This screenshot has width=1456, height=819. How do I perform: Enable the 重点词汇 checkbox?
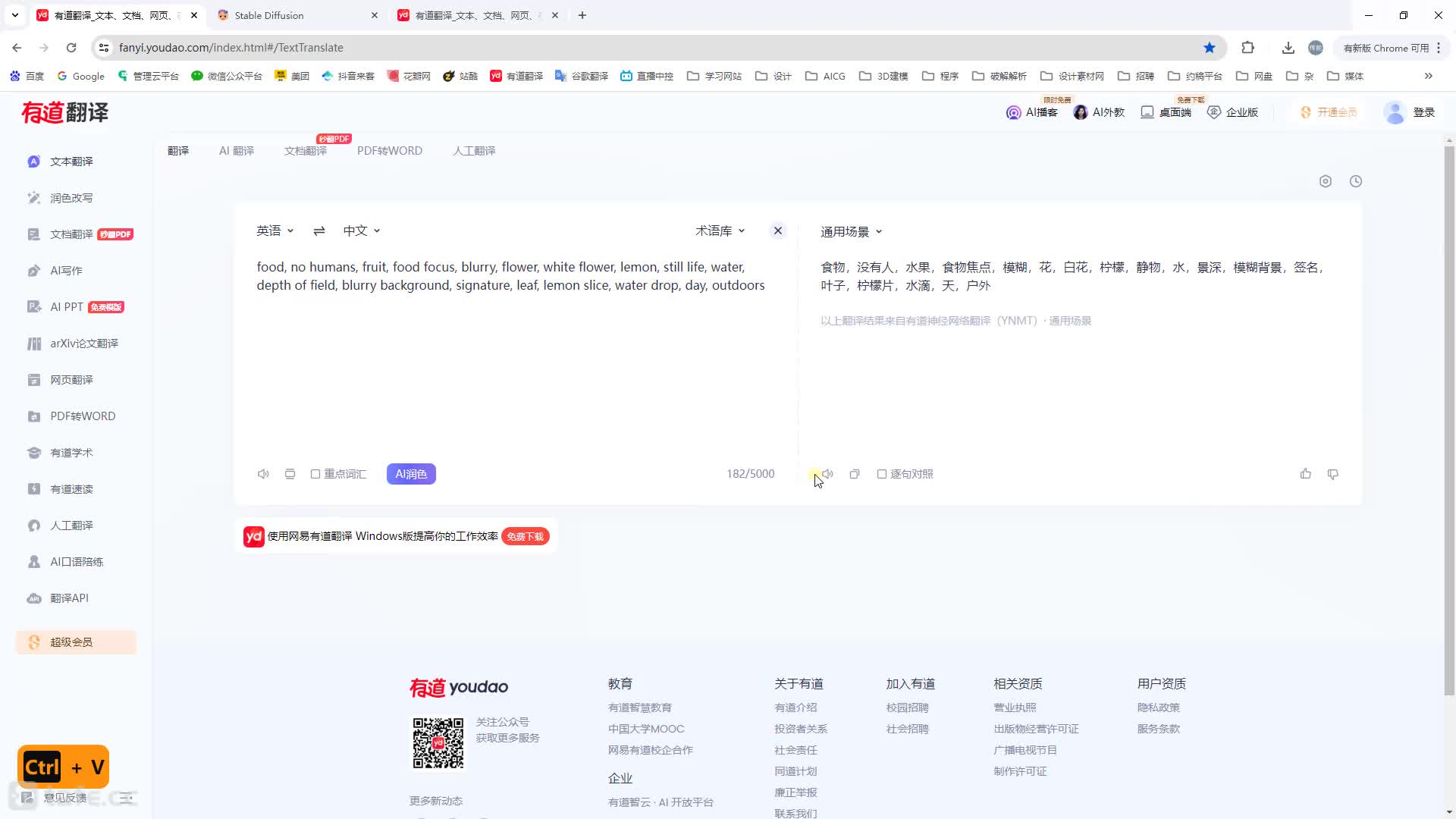click(x=315, y=474)
